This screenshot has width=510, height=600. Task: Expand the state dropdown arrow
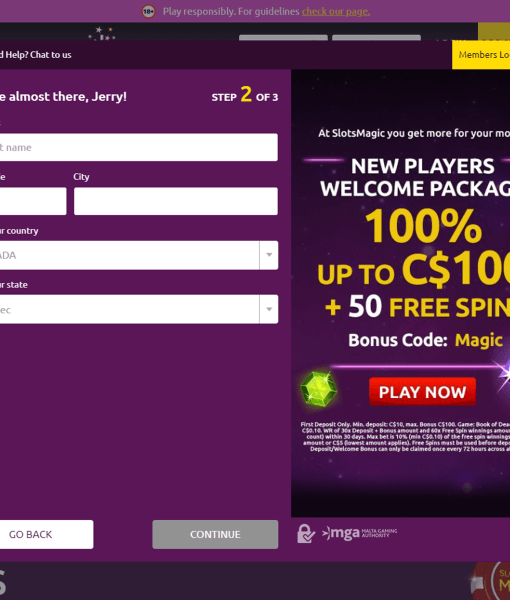269,309
